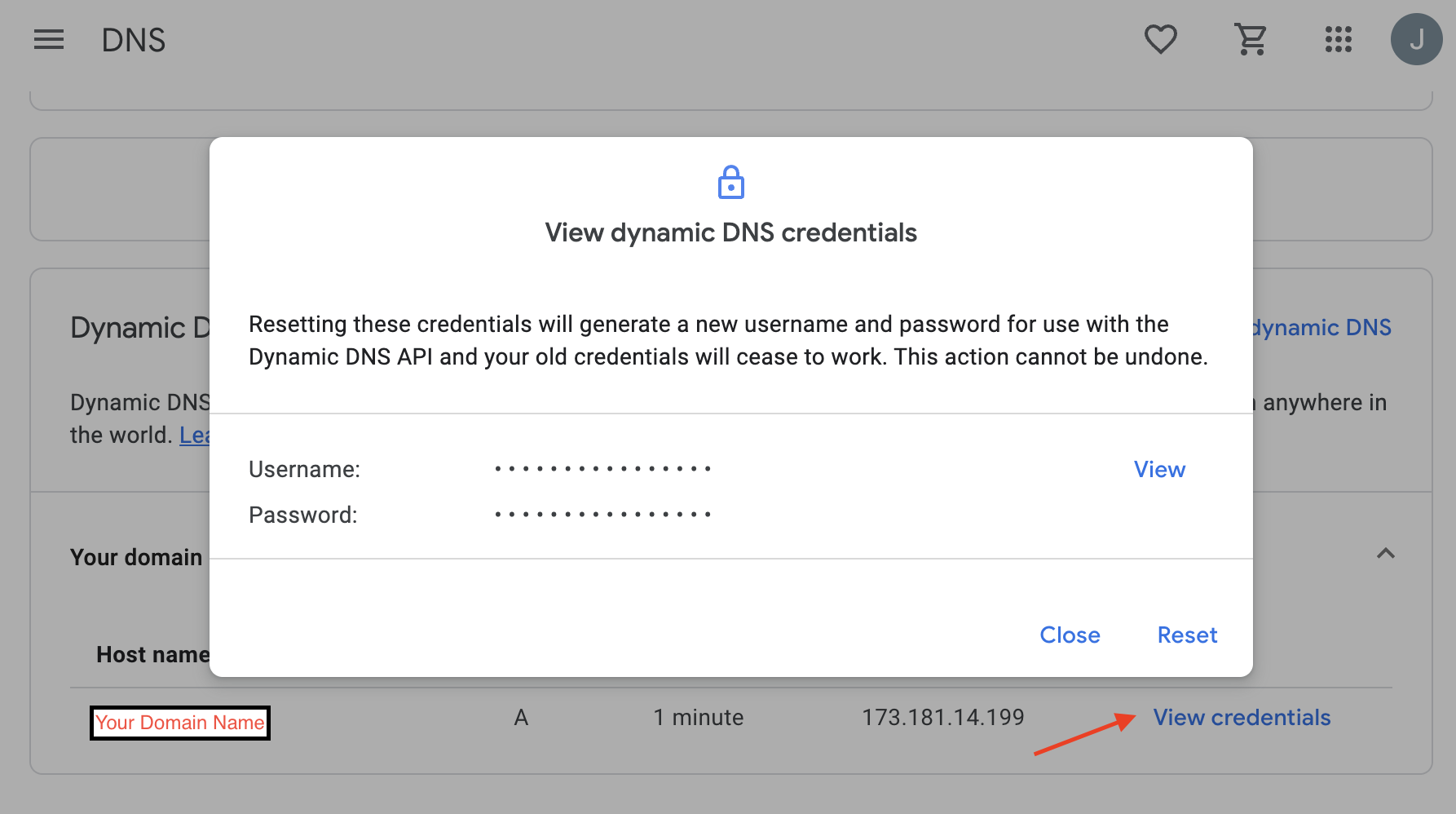Click the masked username dots
Screen dimensions: 1456x814
coord(603,468)
